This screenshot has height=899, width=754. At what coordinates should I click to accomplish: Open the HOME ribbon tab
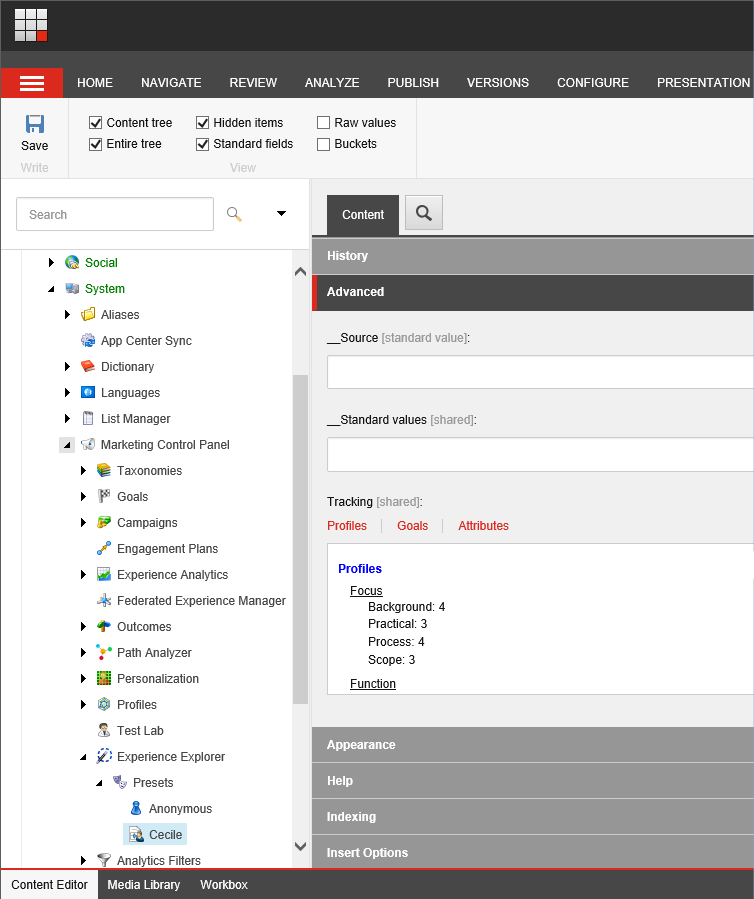[x=95, y=83]
